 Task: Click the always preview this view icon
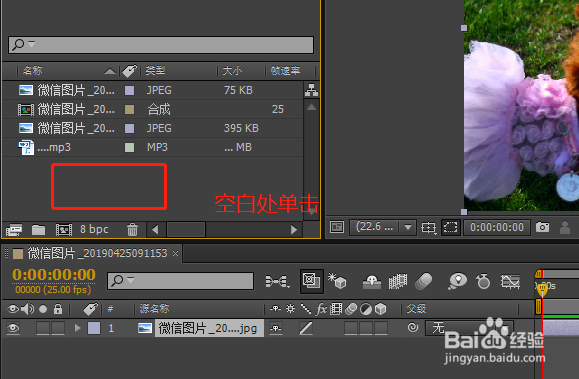(337, 227)
